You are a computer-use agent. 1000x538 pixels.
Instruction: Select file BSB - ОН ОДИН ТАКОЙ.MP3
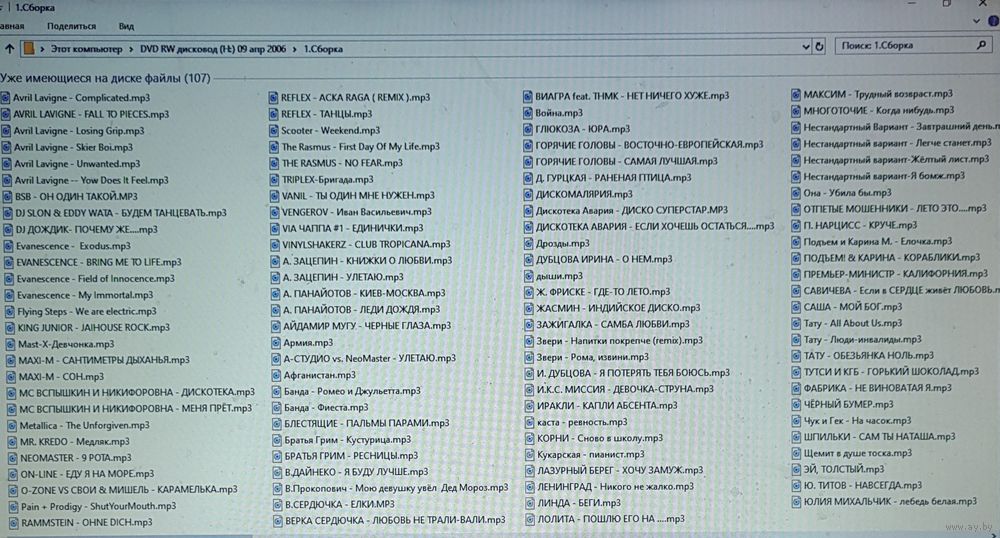(x=70, y=196)
